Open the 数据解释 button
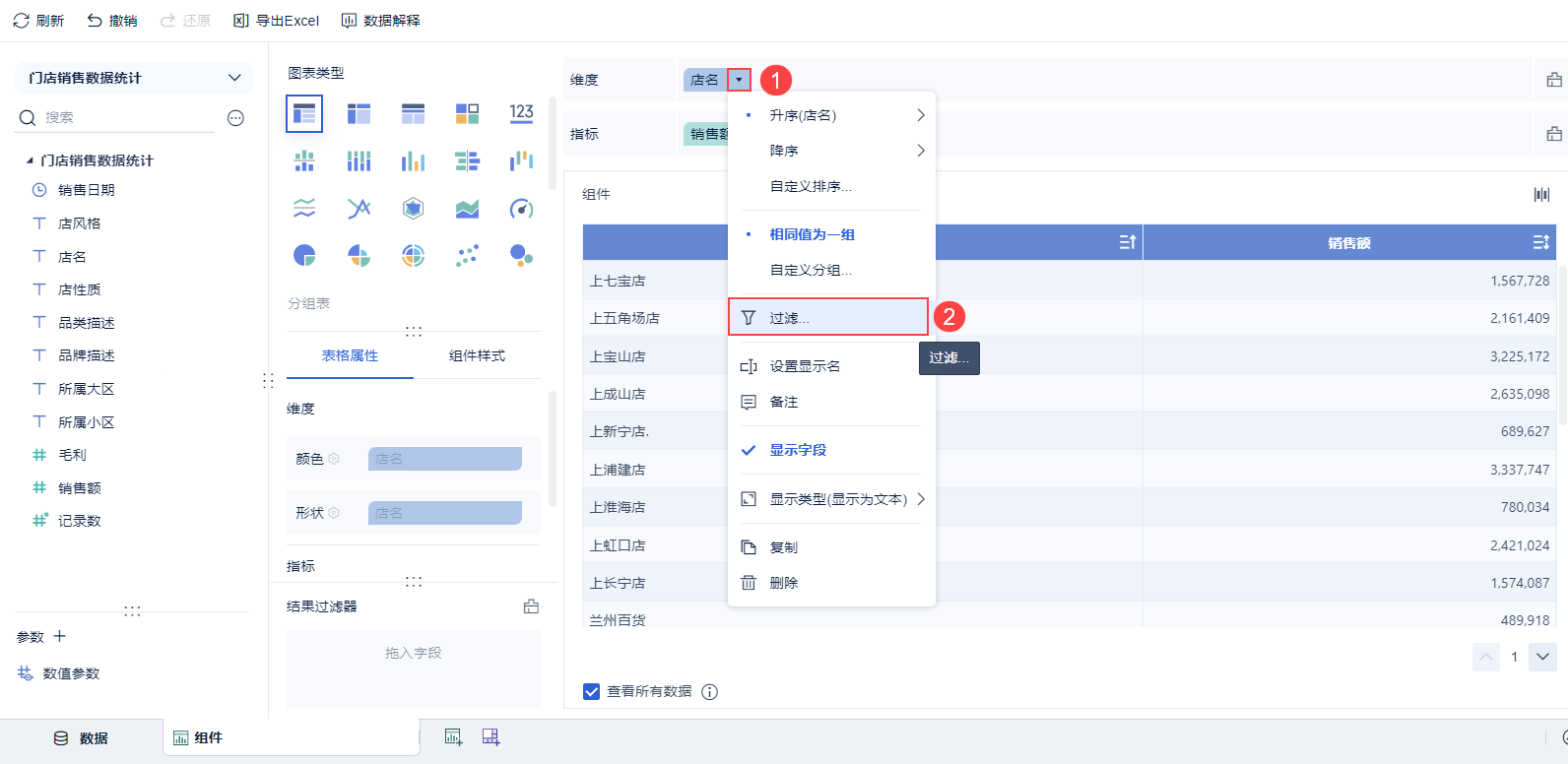The width and height of the screenshot is (1568, 764). click(x=380, y=21)
